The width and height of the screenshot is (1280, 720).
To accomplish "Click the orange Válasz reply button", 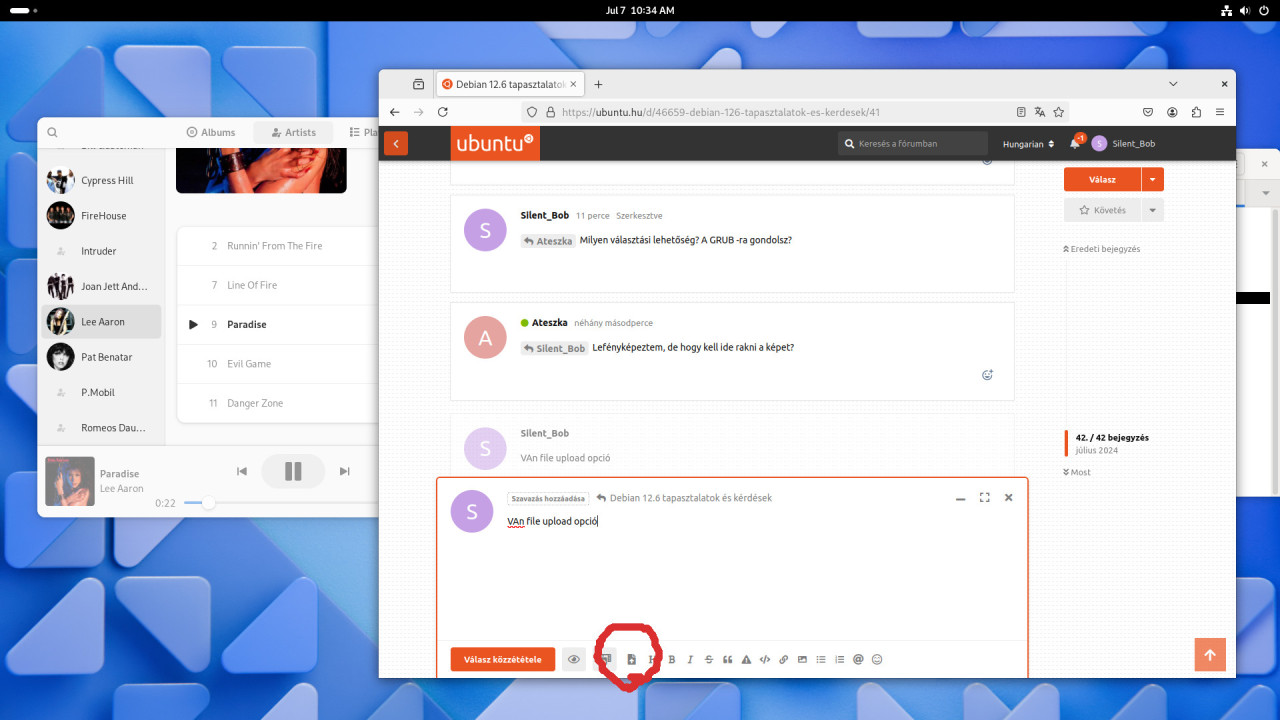I will pyautogui.click(x=1102, y=179).
